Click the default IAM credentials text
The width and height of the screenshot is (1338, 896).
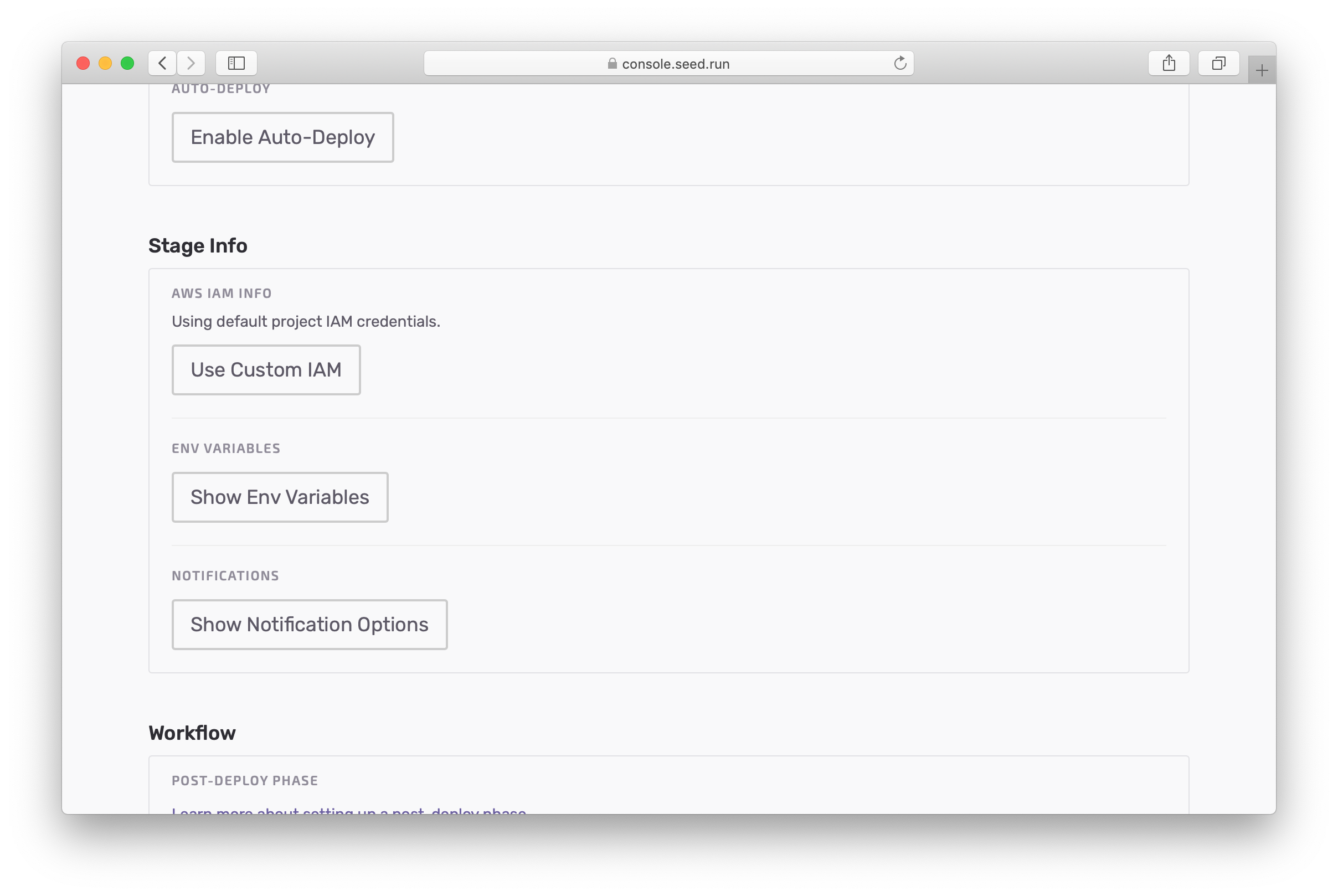pyautogui.click(x=306, y=322)
